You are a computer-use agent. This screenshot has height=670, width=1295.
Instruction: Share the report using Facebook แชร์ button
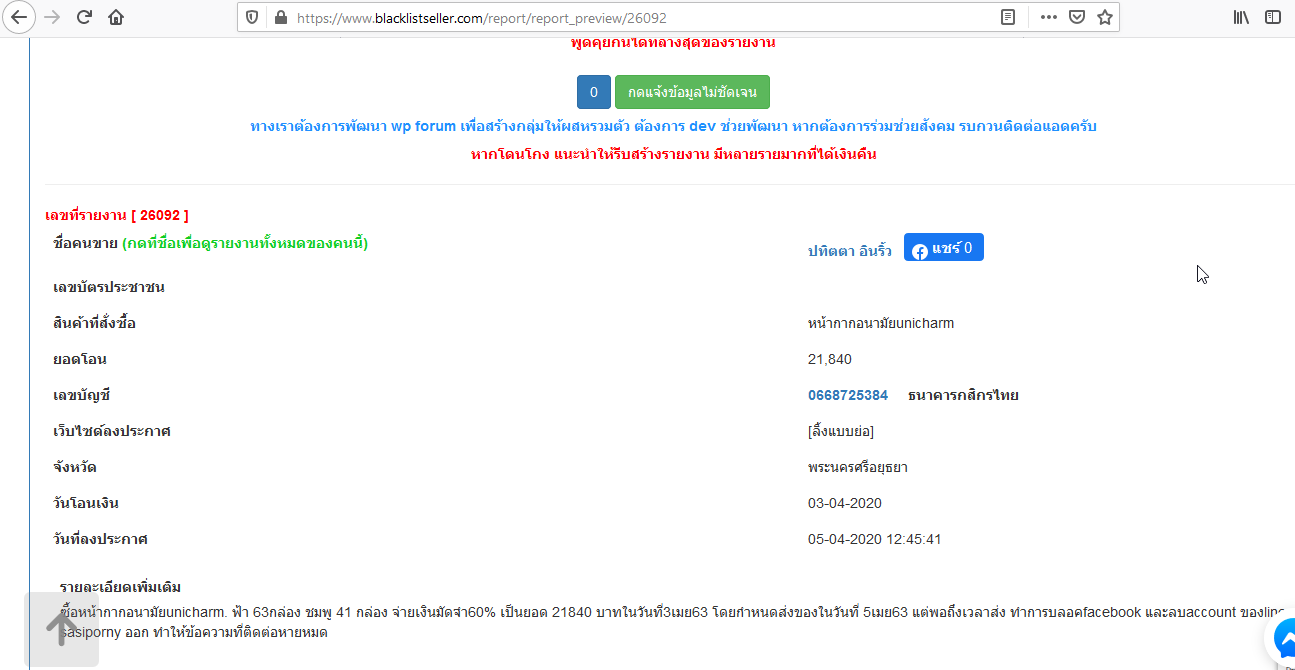pos(944,248)
